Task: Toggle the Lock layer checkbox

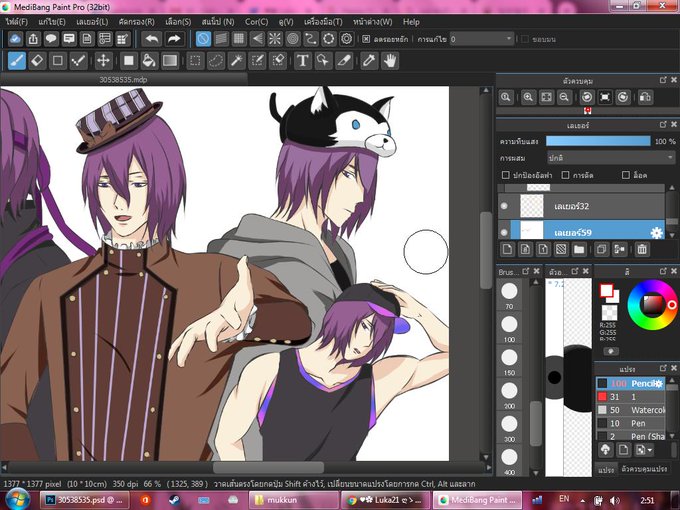Action: pyautogui.click(x=625, y=175)
